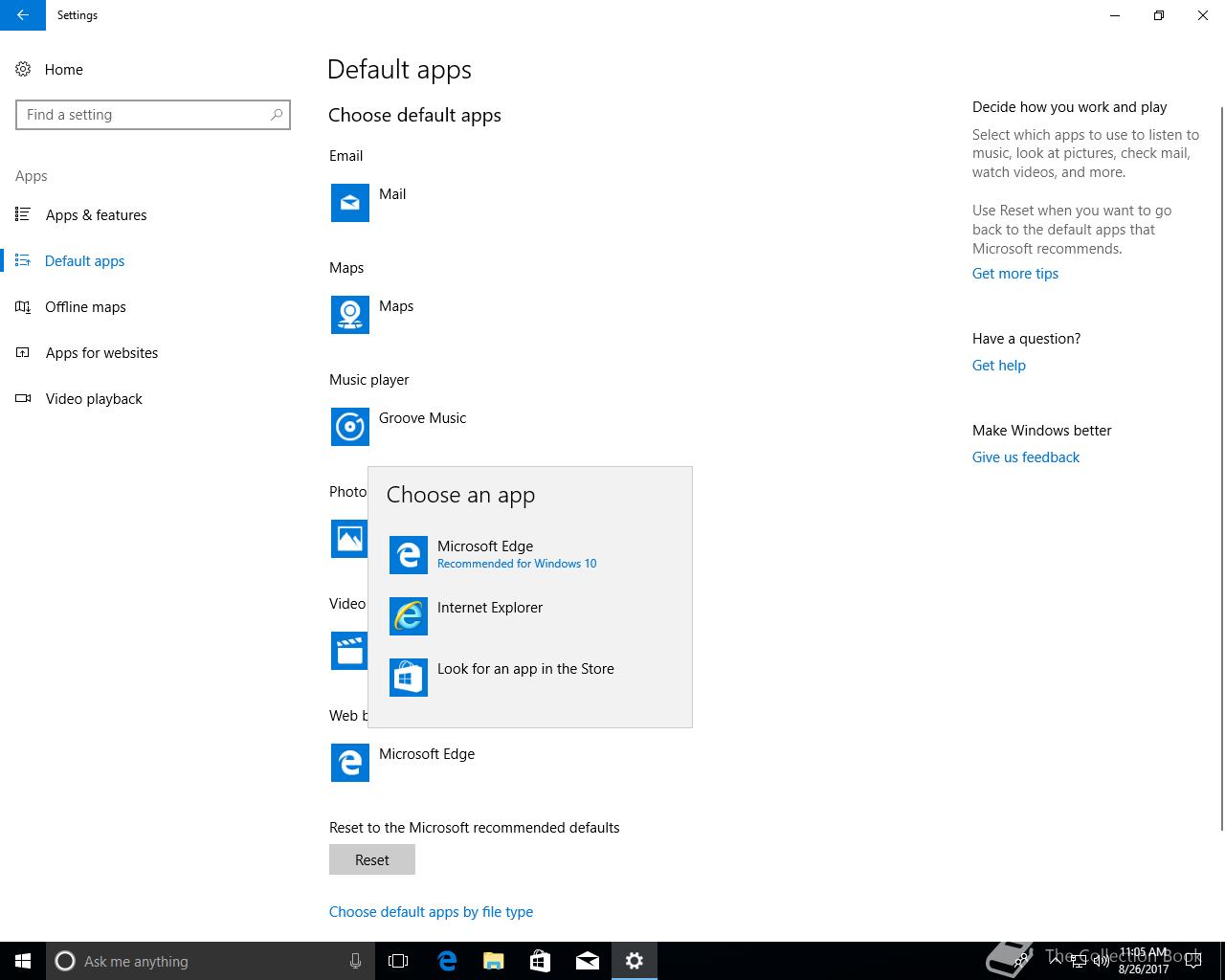This screenshot has width=1225, height=980.
Task: Click the Internet Explorer icon in popup
Action: (x=409, y=616)
